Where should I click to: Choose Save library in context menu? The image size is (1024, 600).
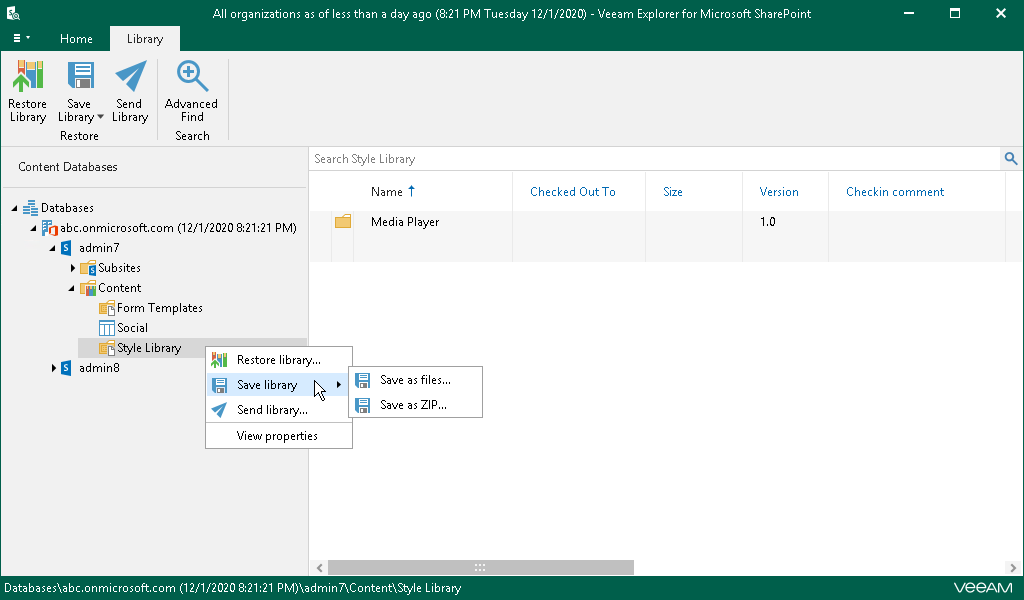click(279, 385)
